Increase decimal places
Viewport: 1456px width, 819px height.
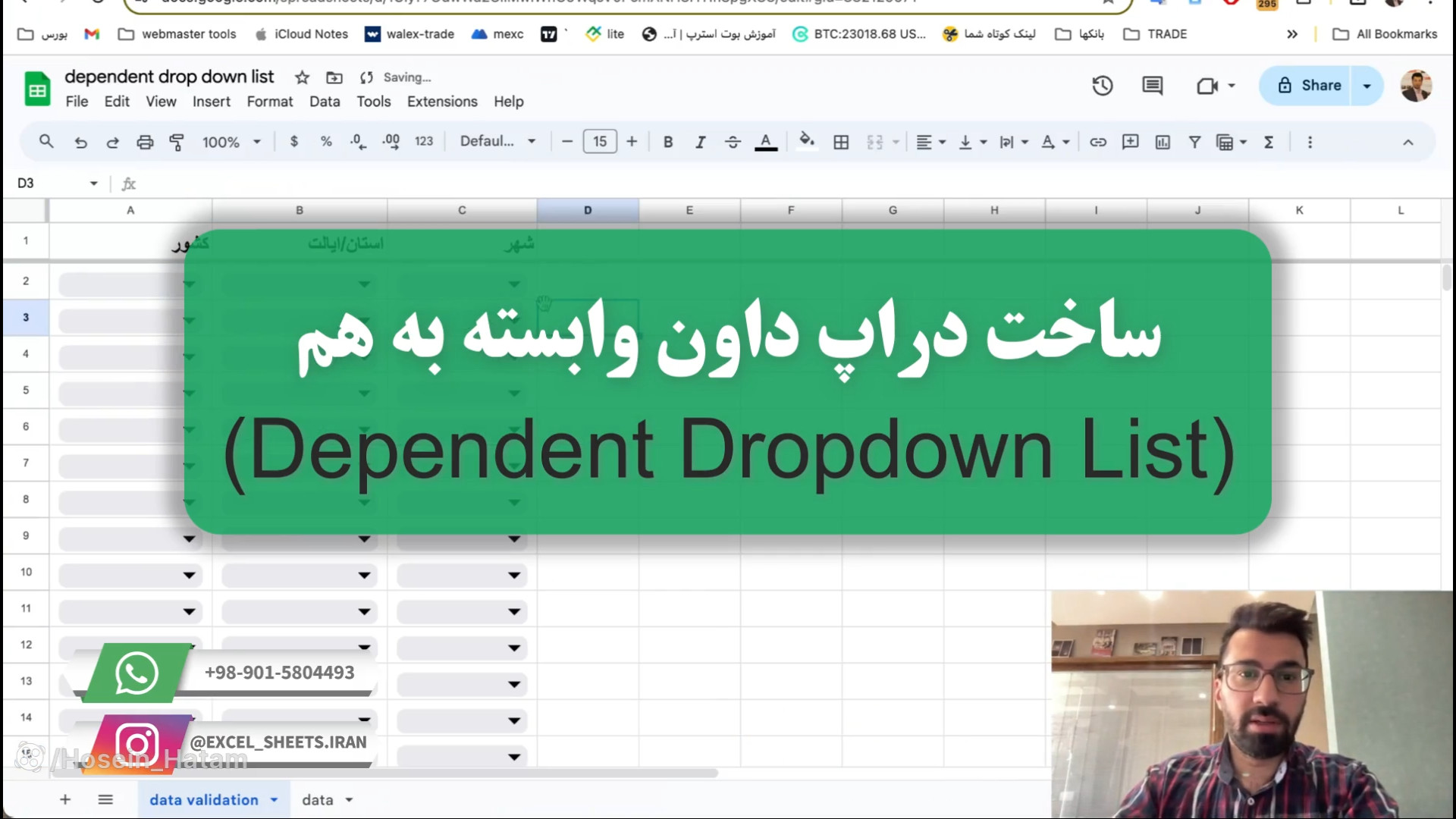coord(391,142)
